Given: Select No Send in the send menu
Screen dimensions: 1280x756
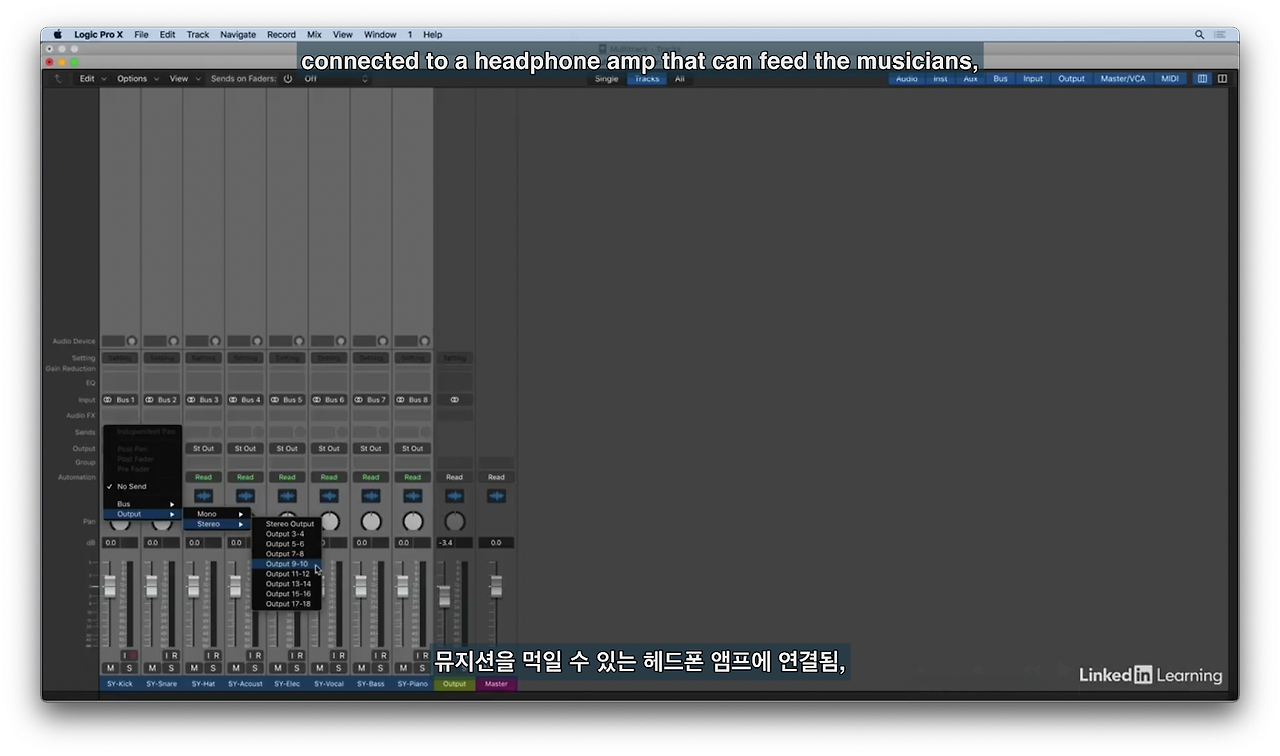Looking at the screenshot, I should [144, 486].
